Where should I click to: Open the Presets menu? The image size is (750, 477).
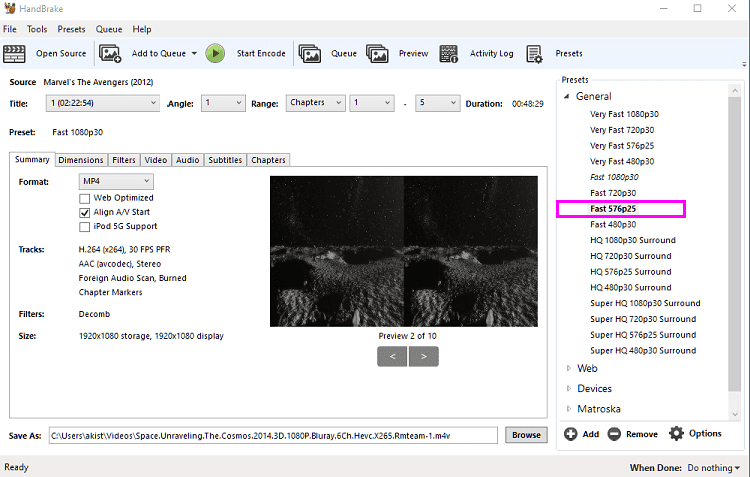coord(71,29)
